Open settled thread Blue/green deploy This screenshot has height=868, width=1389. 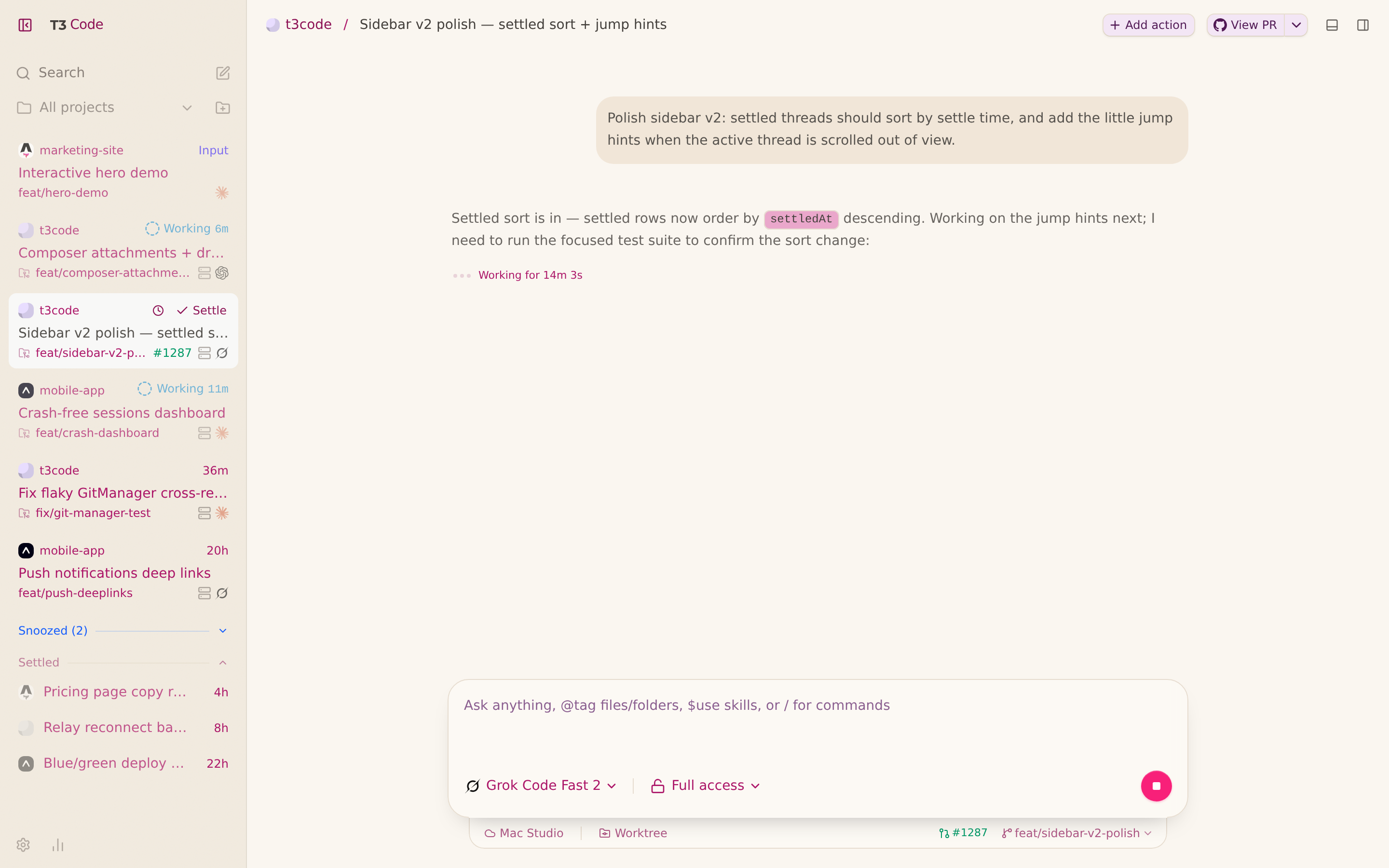tap(123, 763)
